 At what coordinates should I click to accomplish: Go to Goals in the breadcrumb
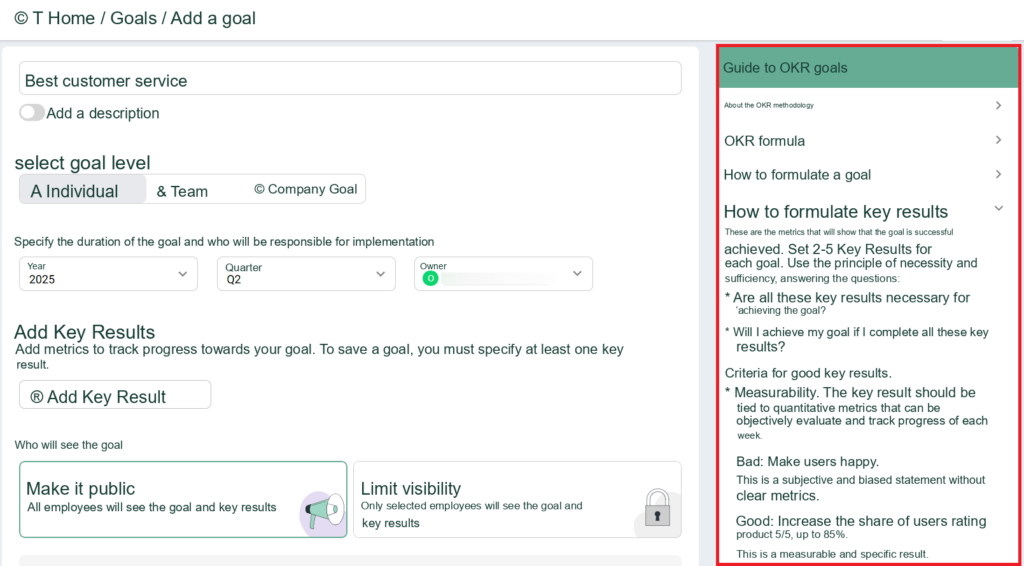(133, 18)
